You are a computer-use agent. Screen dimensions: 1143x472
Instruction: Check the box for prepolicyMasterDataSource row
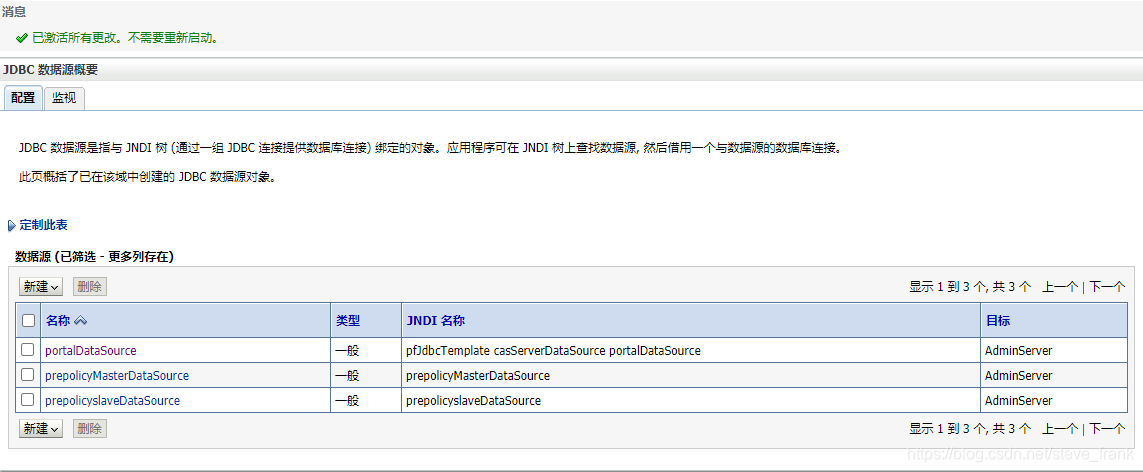(x=28, y=375)
